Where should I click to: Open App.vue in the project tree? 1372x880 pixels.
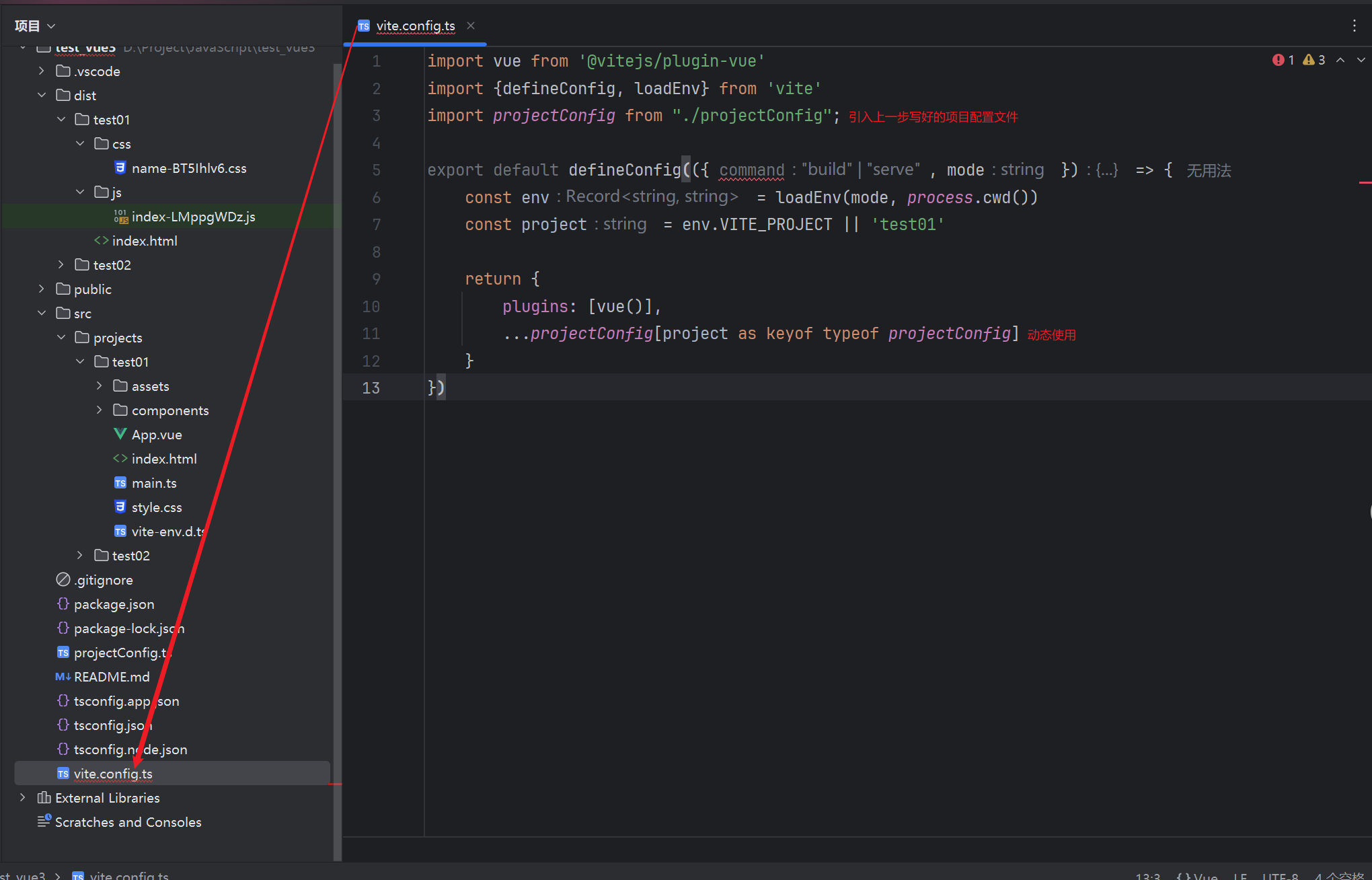point(156,435)
